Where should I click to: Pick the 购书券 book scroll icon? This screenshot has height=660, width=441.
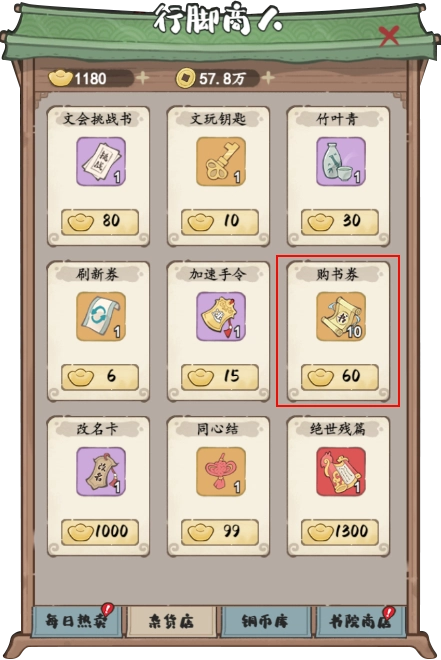(341, 316)
